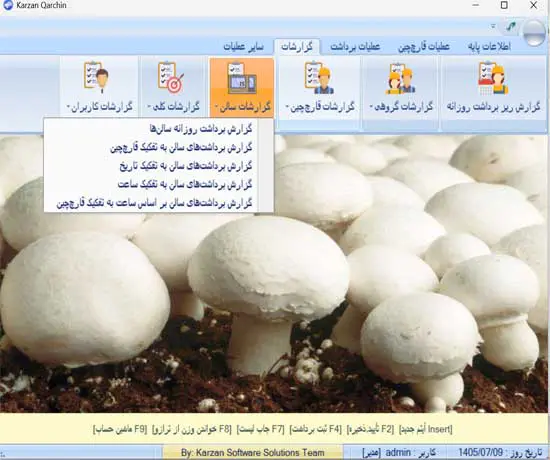Click the گزارشات قارچچین worker checklist icon
Viewport: 550px width, 460px height.
point(320,77)
